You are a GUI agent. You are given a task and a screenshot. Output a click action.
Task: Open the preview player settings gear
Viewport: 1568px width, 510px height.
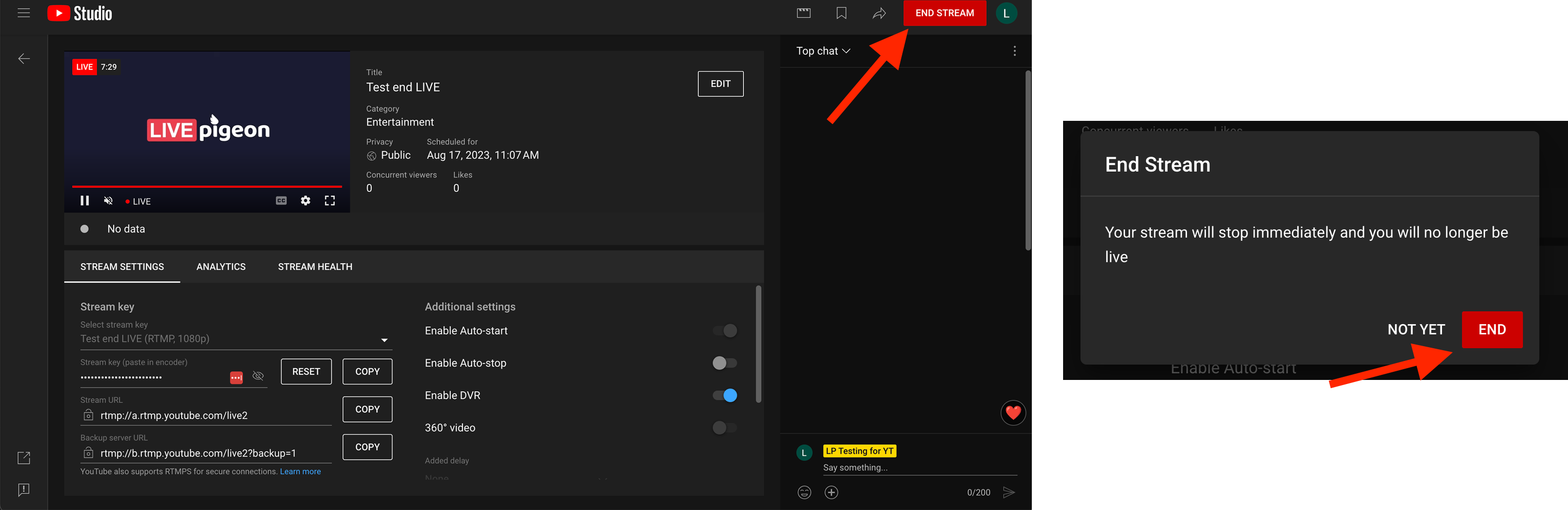(306, 201)
